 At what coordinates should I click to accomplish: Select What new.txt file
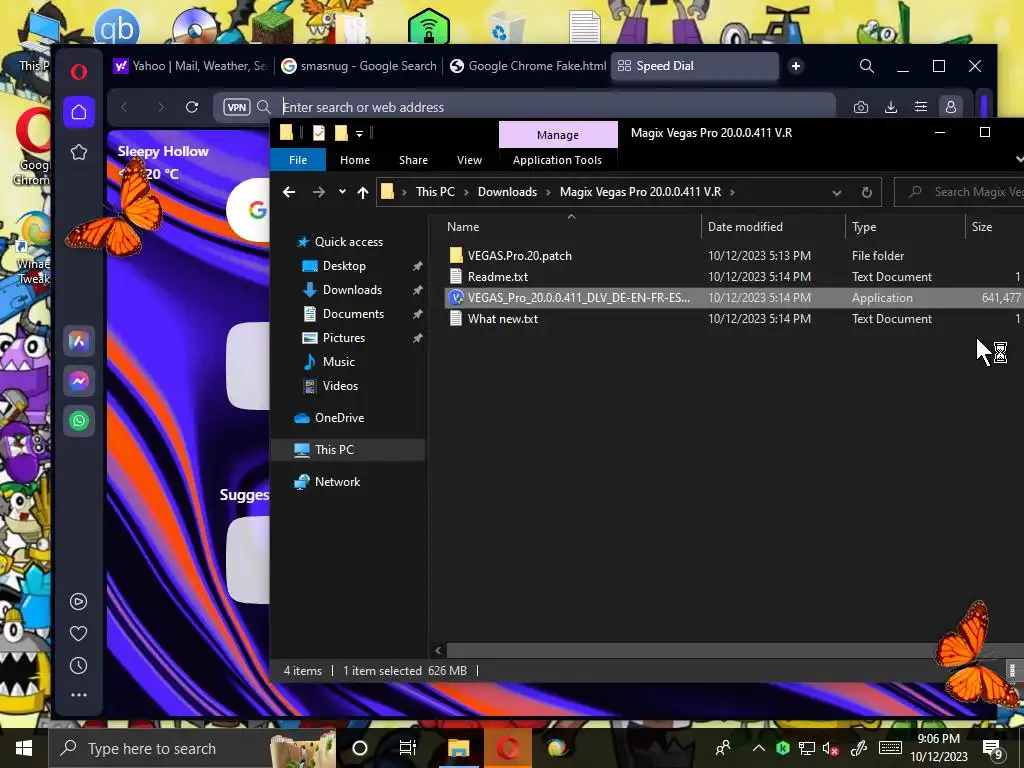(x=503, y=319)
